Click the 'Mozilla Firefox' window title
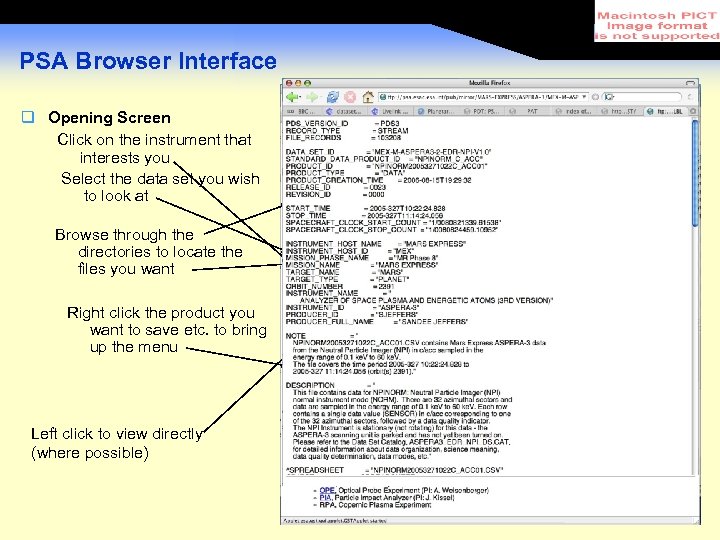The height and width of the screenshot is (540, 720). [489, 83]
